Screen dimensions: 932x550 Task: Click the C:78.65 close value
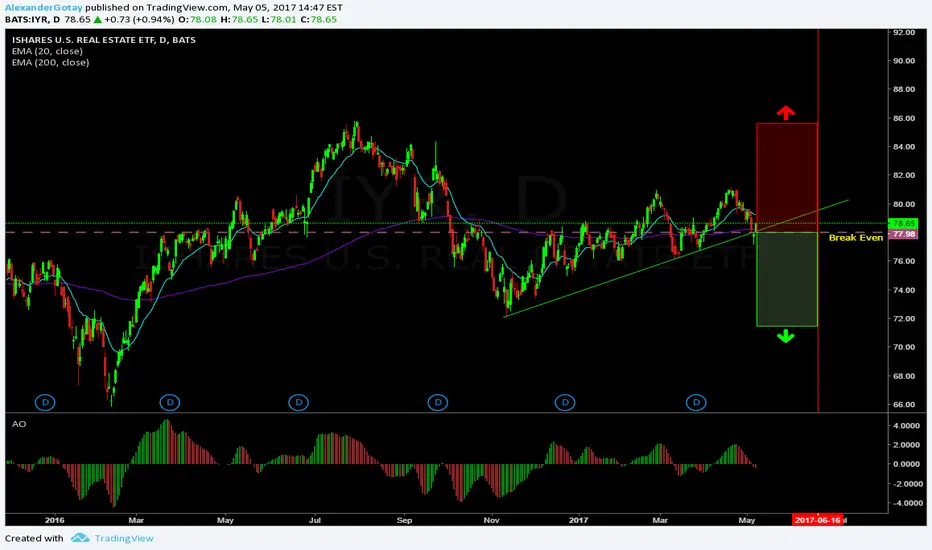pos(319,20)
